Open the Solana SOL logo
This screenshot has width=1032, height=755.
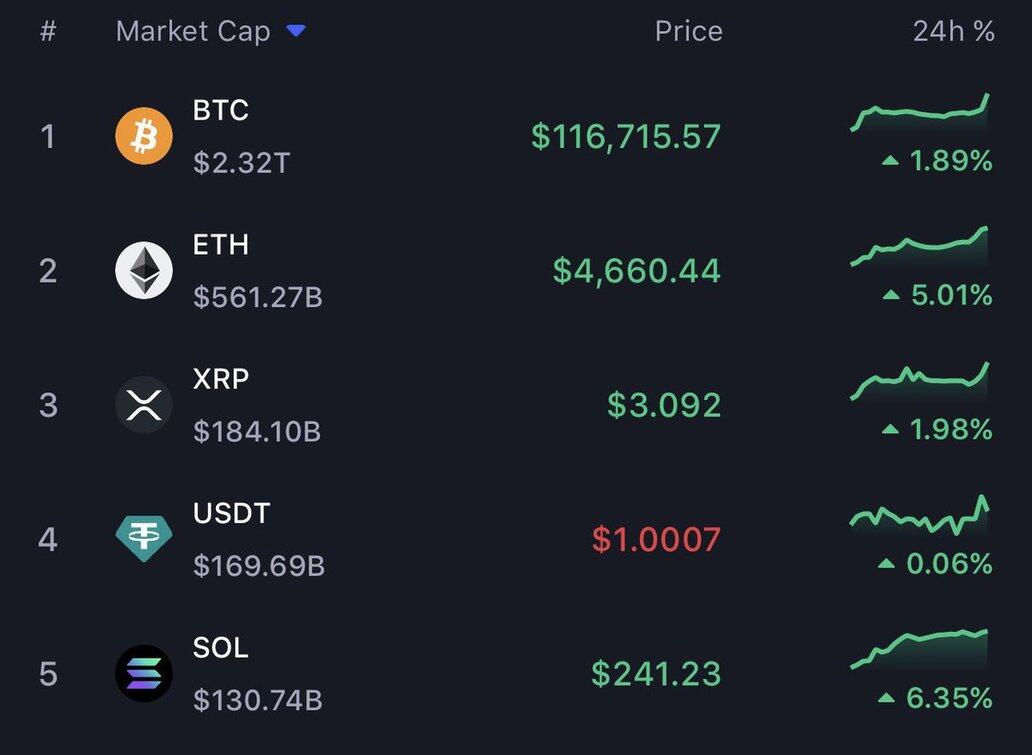point(144,673)
